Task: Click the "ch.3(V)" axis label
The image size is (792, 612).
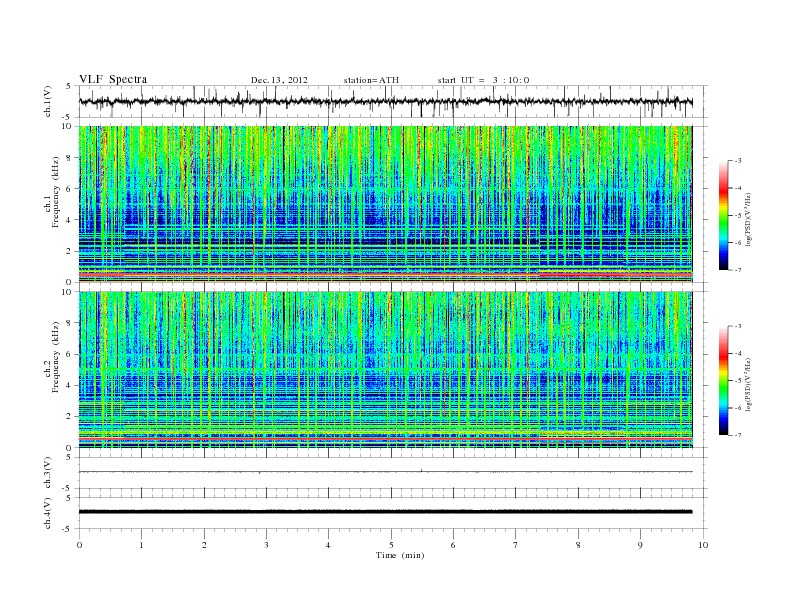Action: (x=48, y=473)
